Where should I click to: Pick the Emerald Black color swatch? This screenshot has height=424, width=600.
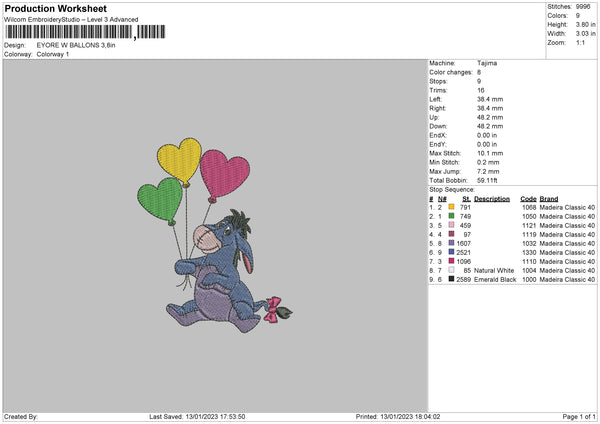tap(451, 279)
